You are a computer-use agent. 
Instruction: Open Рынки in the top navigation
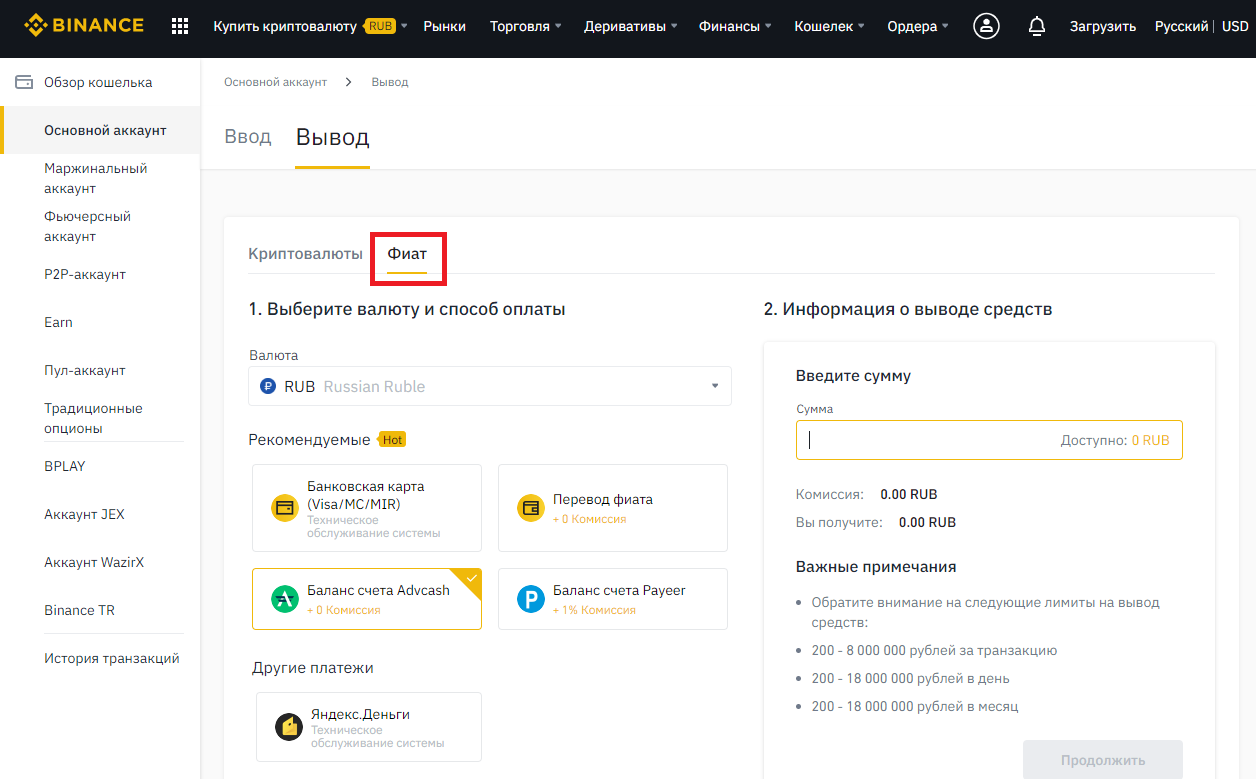pyautogui.click(x=445, y=26)
